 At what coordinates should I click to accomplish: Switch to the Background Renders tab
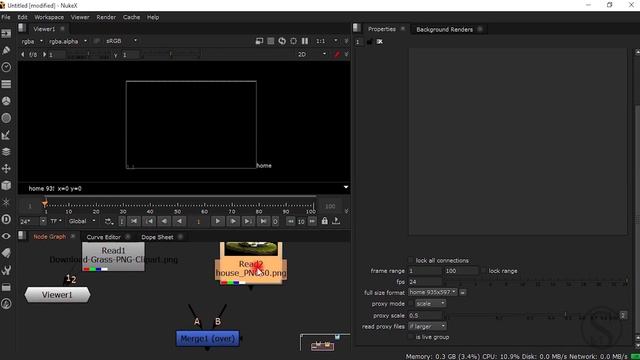tap(444, 29)
